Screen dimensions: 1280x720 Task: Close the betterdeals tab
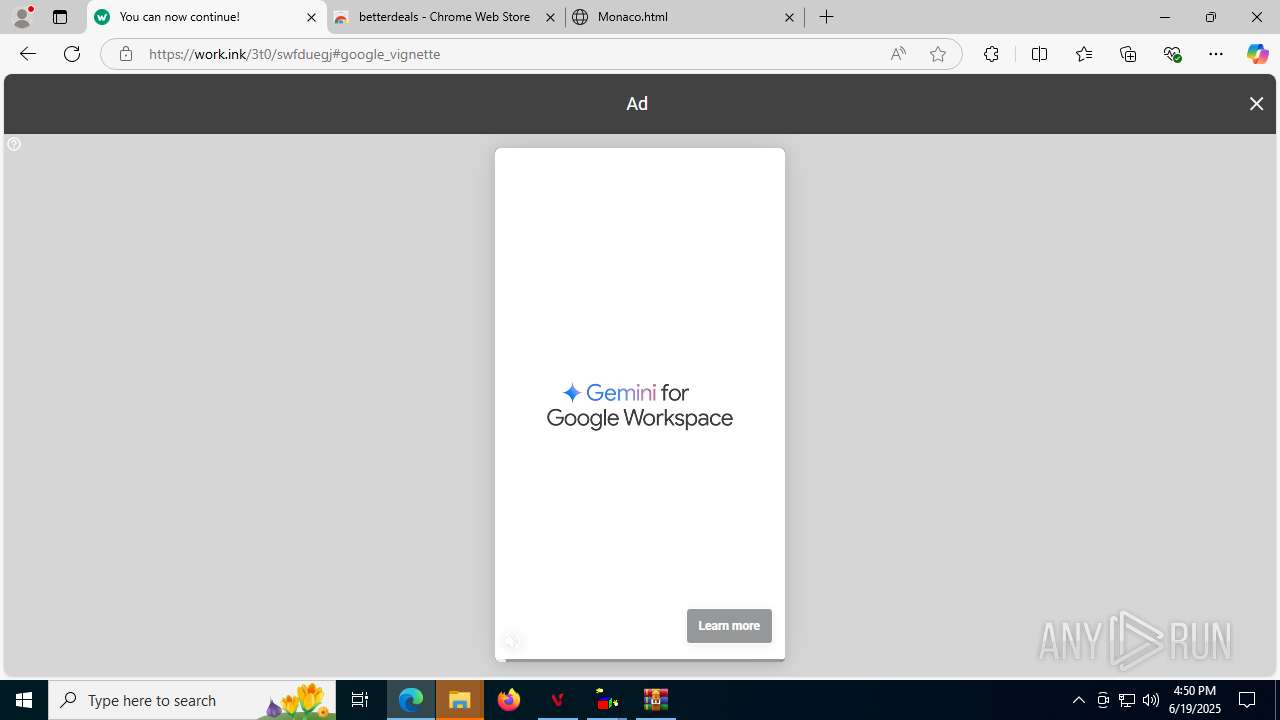(550, 17)
